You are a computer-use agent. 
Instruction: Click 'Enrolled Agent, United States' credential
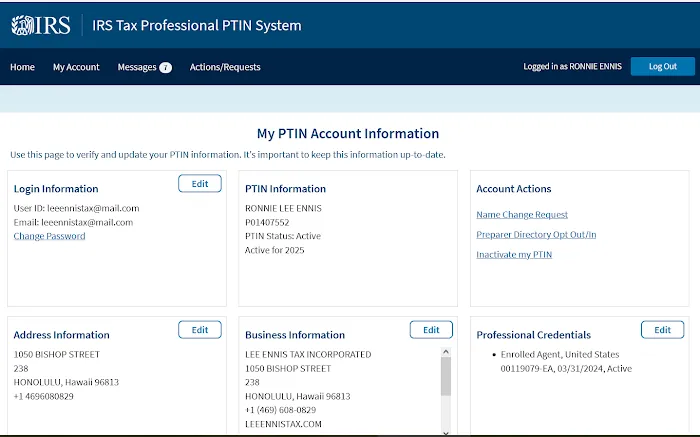pyautogui.click(x=560, y=354)
